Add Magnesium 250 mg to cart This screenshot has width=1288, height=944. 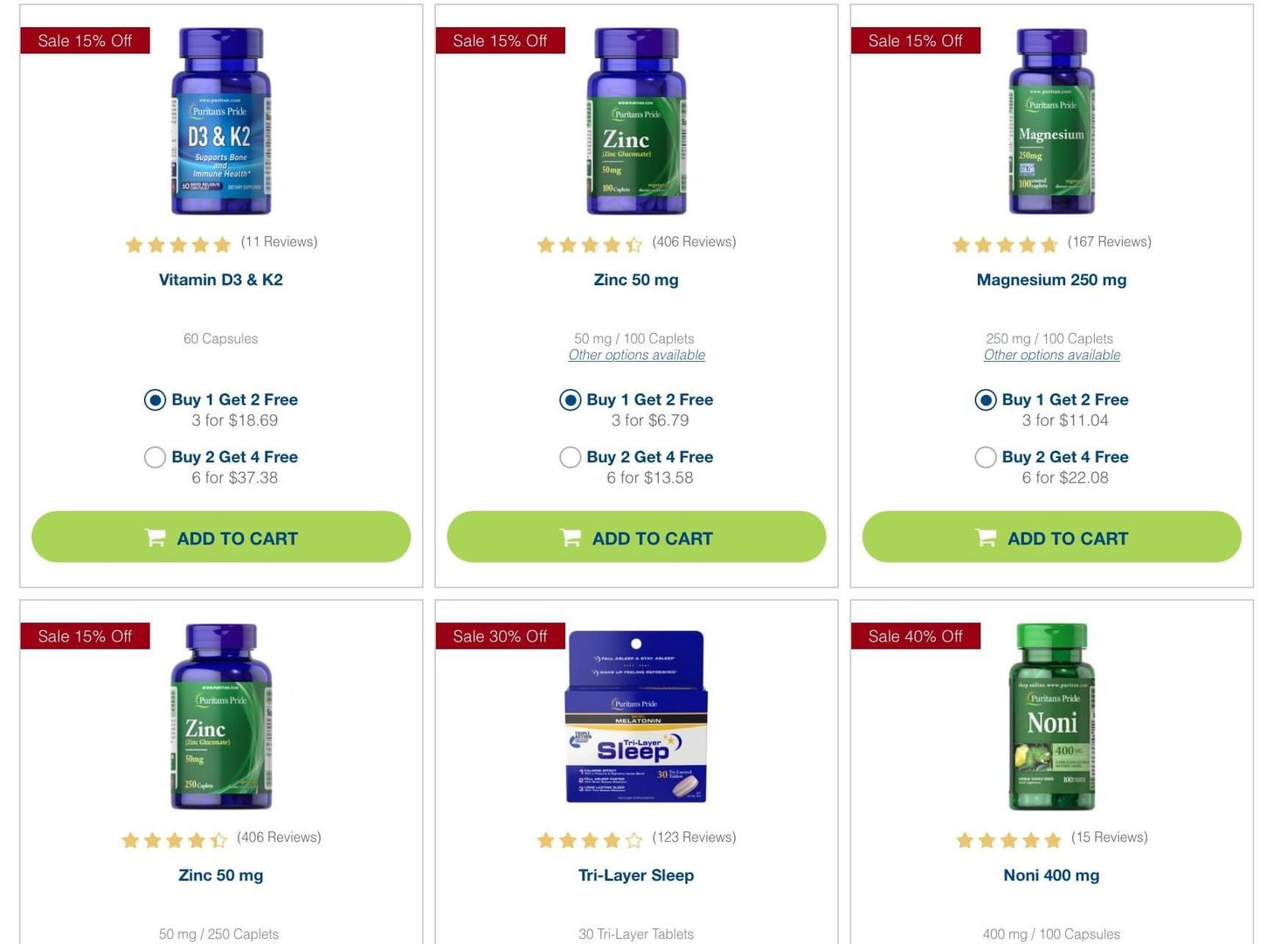pos(1051,537)
